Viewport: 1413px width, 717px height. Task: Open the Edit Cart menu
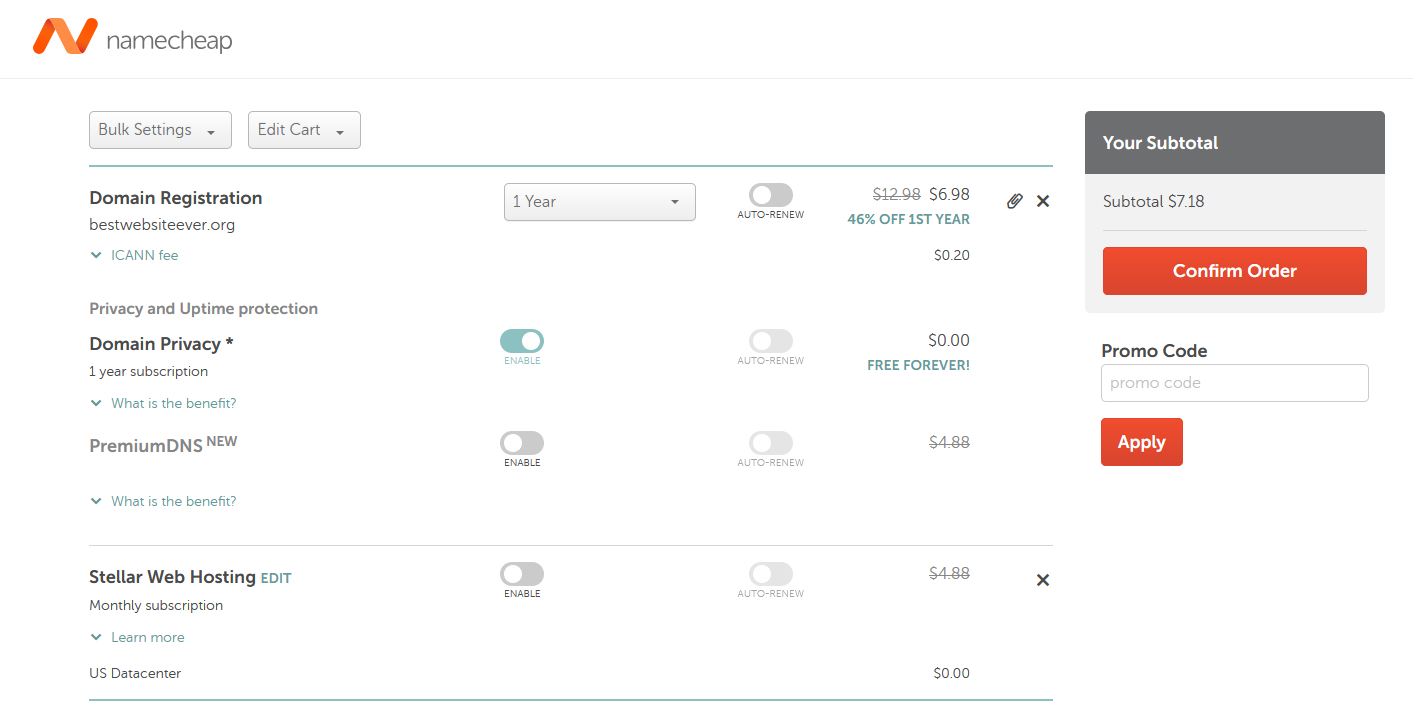[304, 130]
